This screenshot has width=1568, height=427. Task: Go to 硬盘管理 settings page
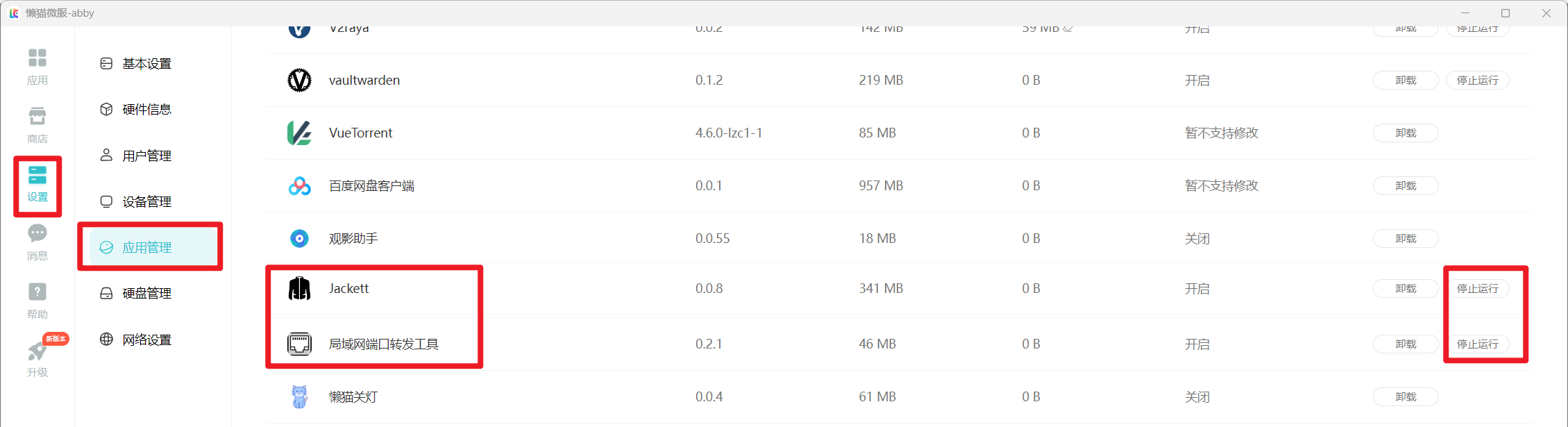146,293
